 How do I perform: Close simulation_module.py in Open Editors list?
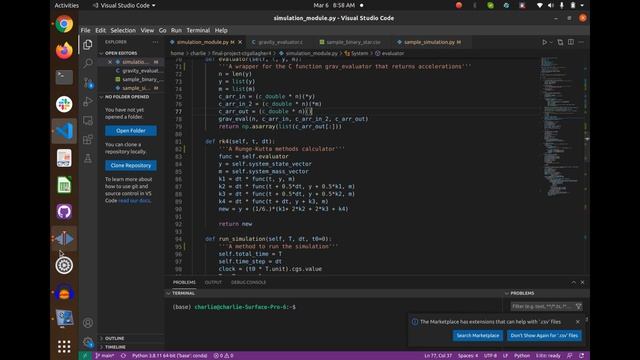[110, 62]
